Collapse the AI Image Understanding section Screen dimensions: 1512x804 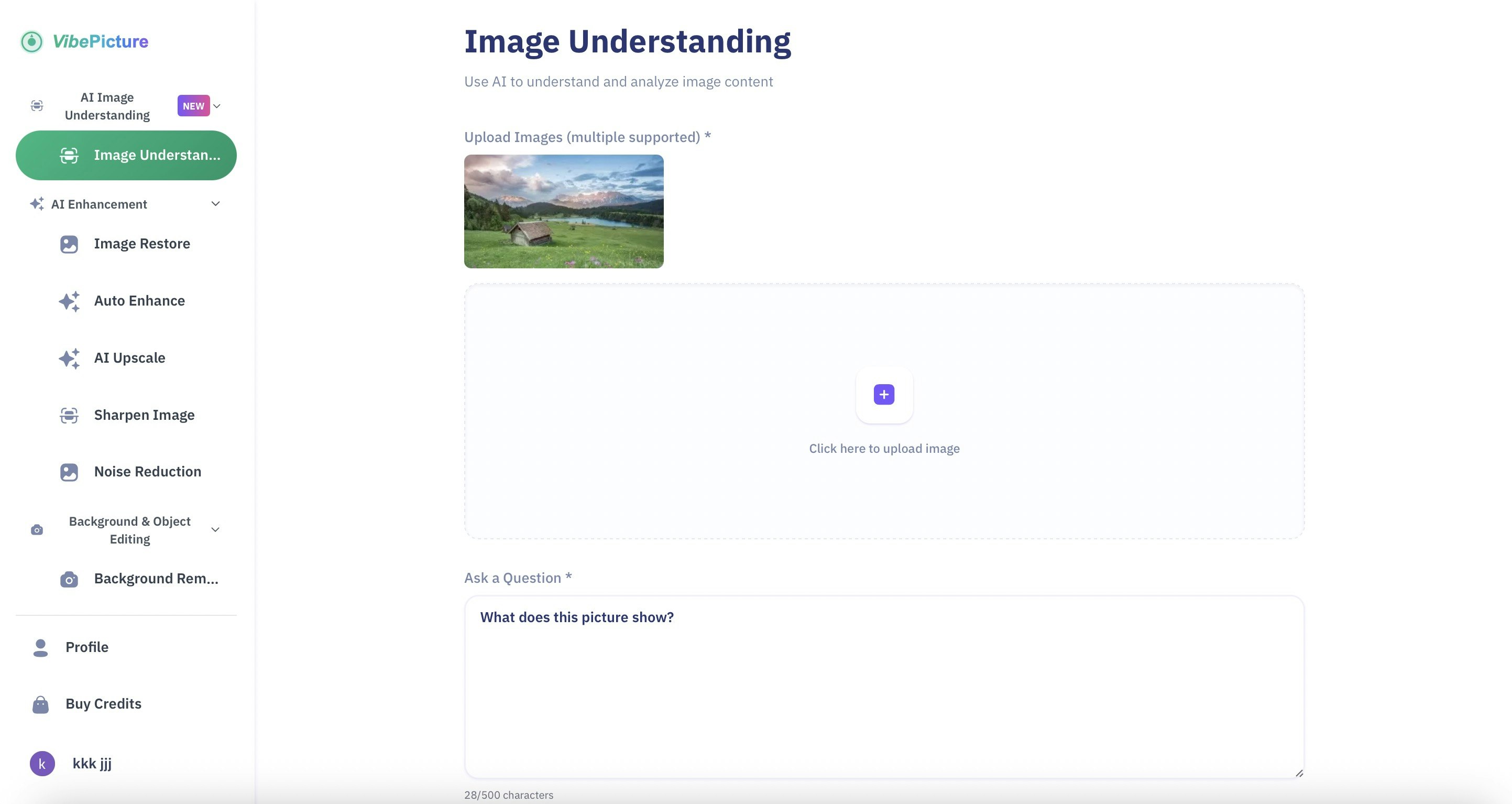(216, 106)
